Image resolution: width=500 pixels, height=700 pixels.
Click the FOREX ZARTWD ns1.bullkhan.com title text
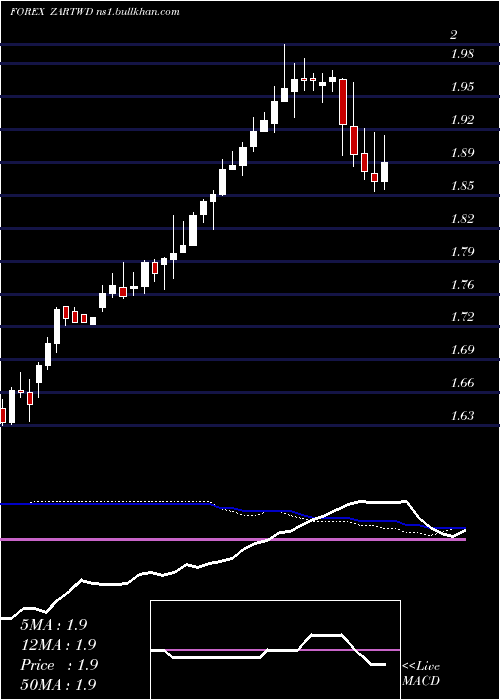pos(95,12)
